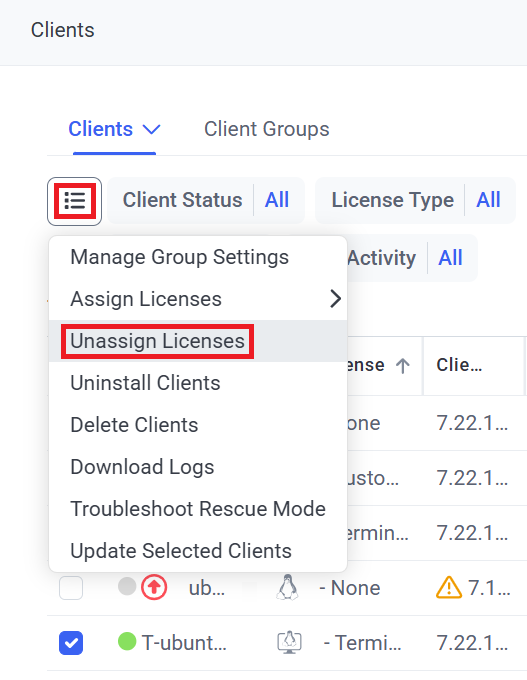The width and height of the screenshot is (527, 680).
Task: Click the red upgrade arrow status icon
Action: pos(154,588)
